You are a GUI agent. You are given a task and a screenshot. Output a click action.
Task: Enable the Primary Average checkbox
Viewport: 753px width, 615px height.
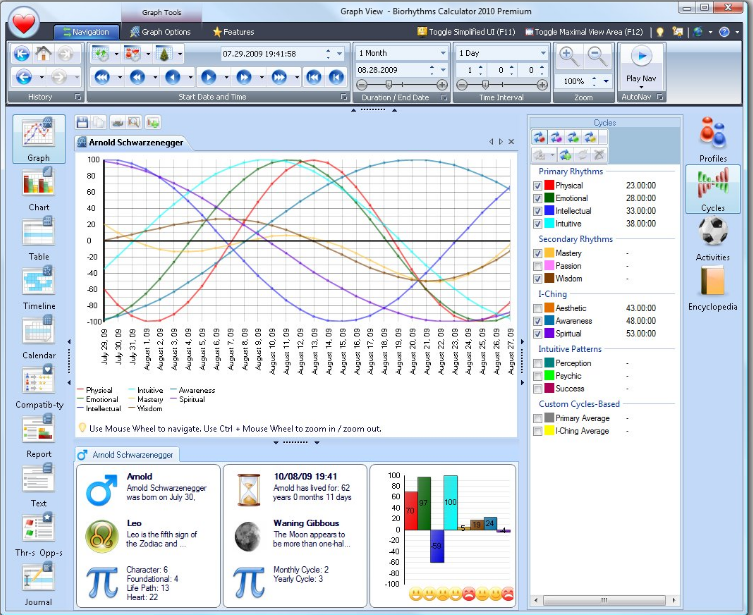[x=538, y=419]
